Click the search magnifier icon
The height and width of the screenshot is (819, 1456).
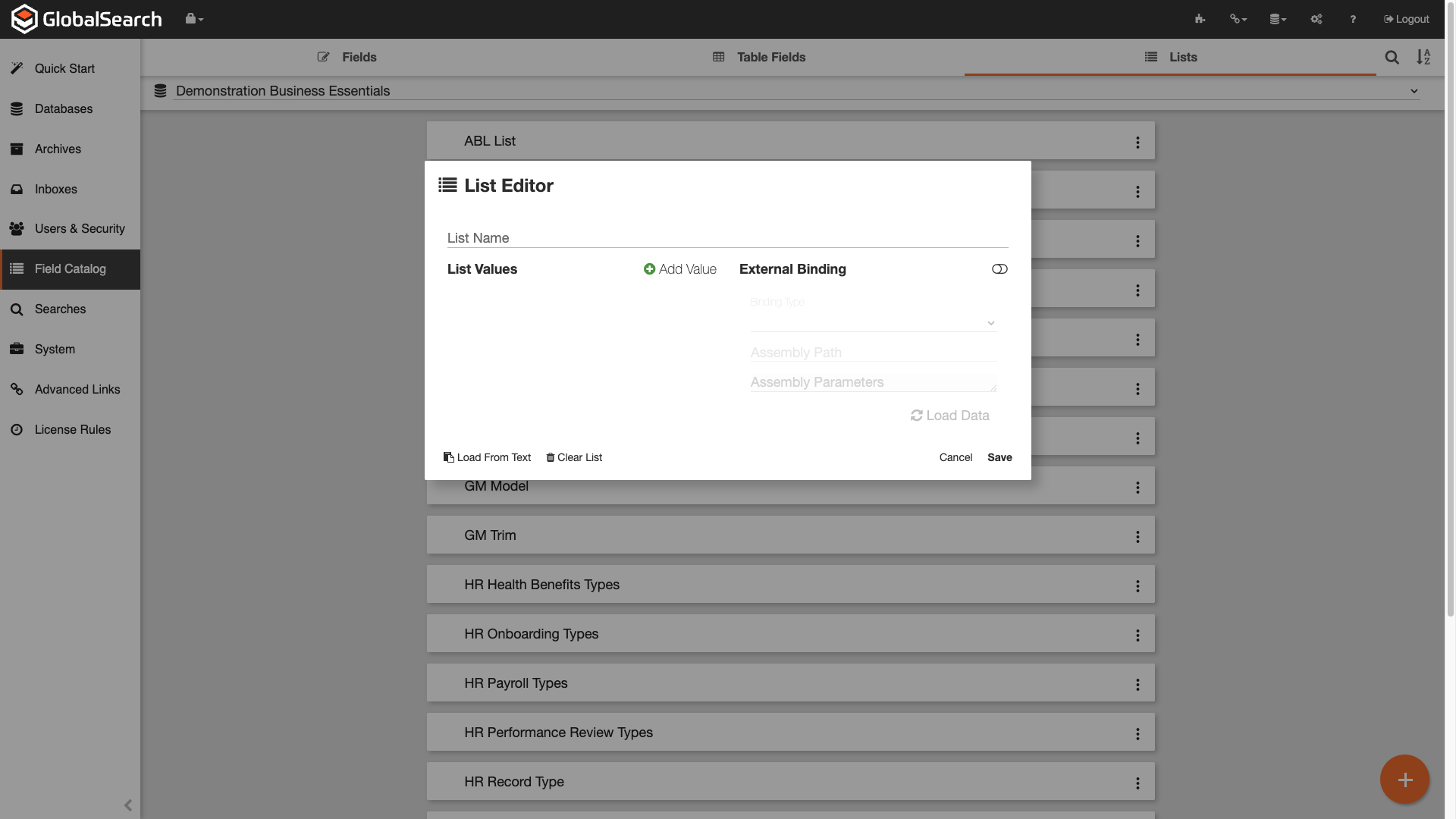[1392, 57]
